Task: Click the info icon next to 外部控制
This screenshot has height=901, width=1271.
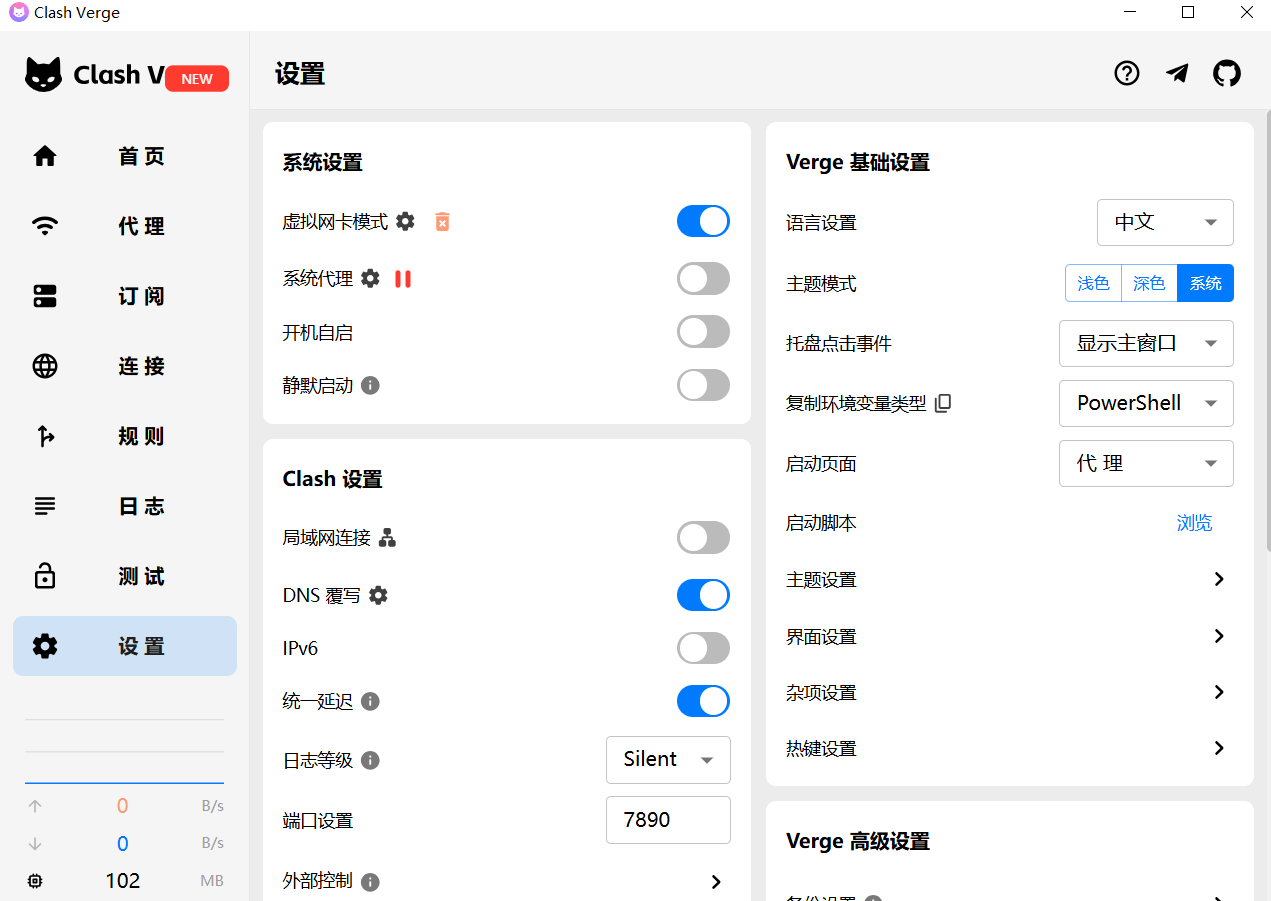Action: (x=370, y=881)
